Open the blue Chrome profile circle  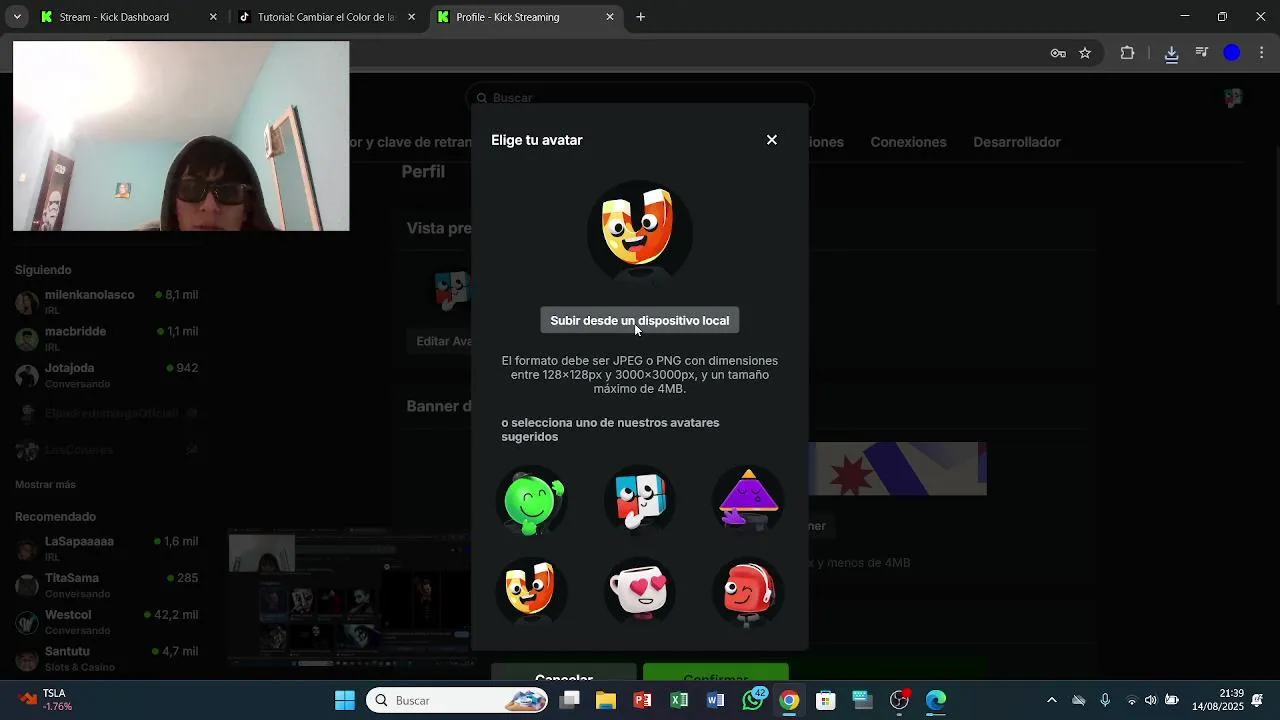[x=1232, y=53]
